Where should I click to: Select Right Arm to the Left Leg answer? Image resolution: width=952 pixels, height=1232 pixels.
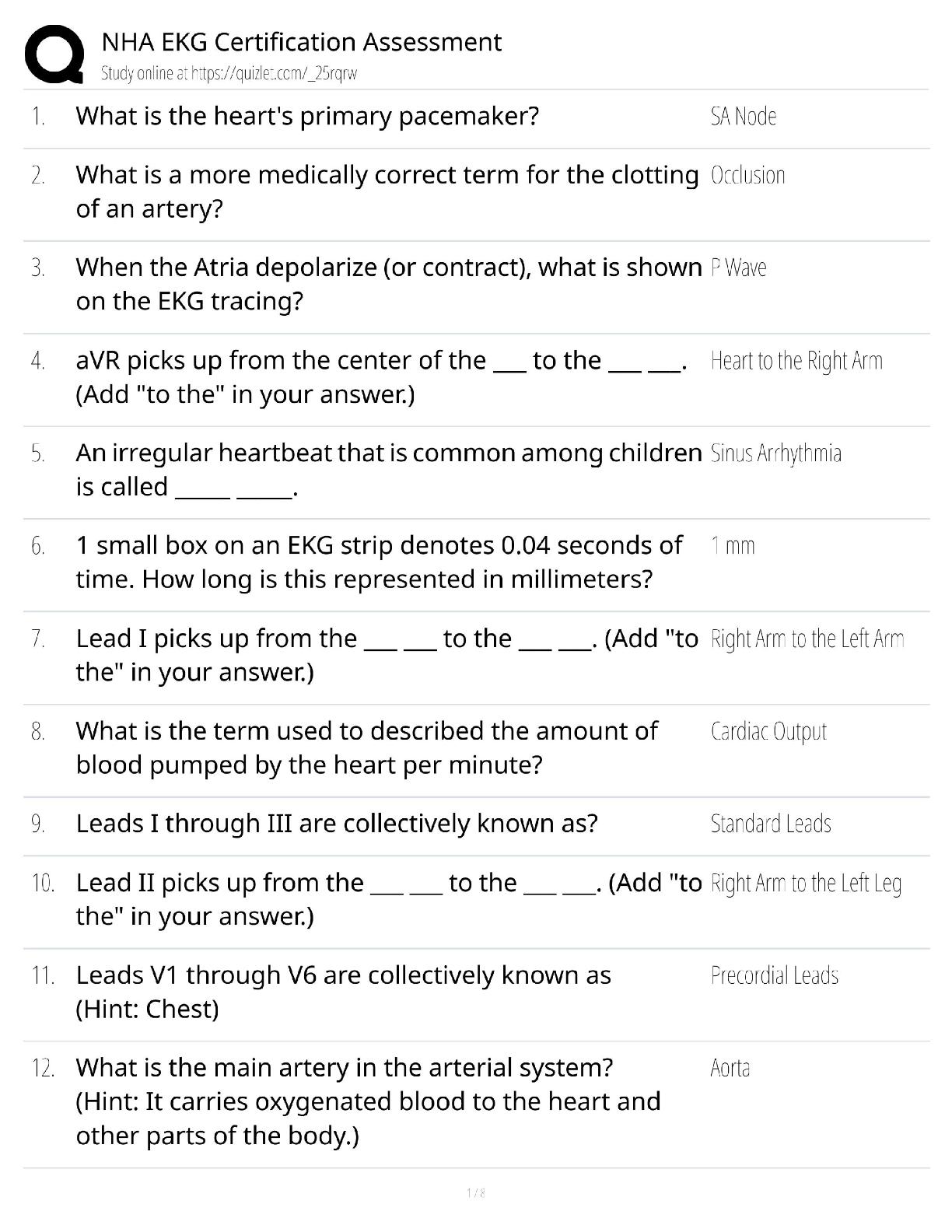806,884
